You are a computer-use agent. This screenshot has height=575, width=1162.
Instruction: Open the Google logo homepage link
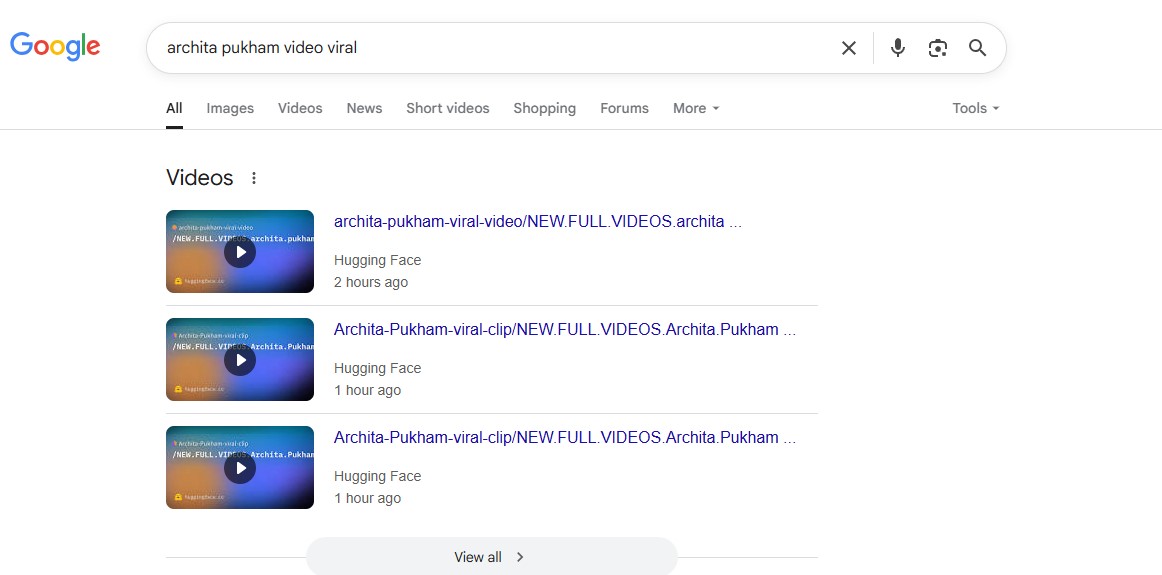tap(55, 46)
